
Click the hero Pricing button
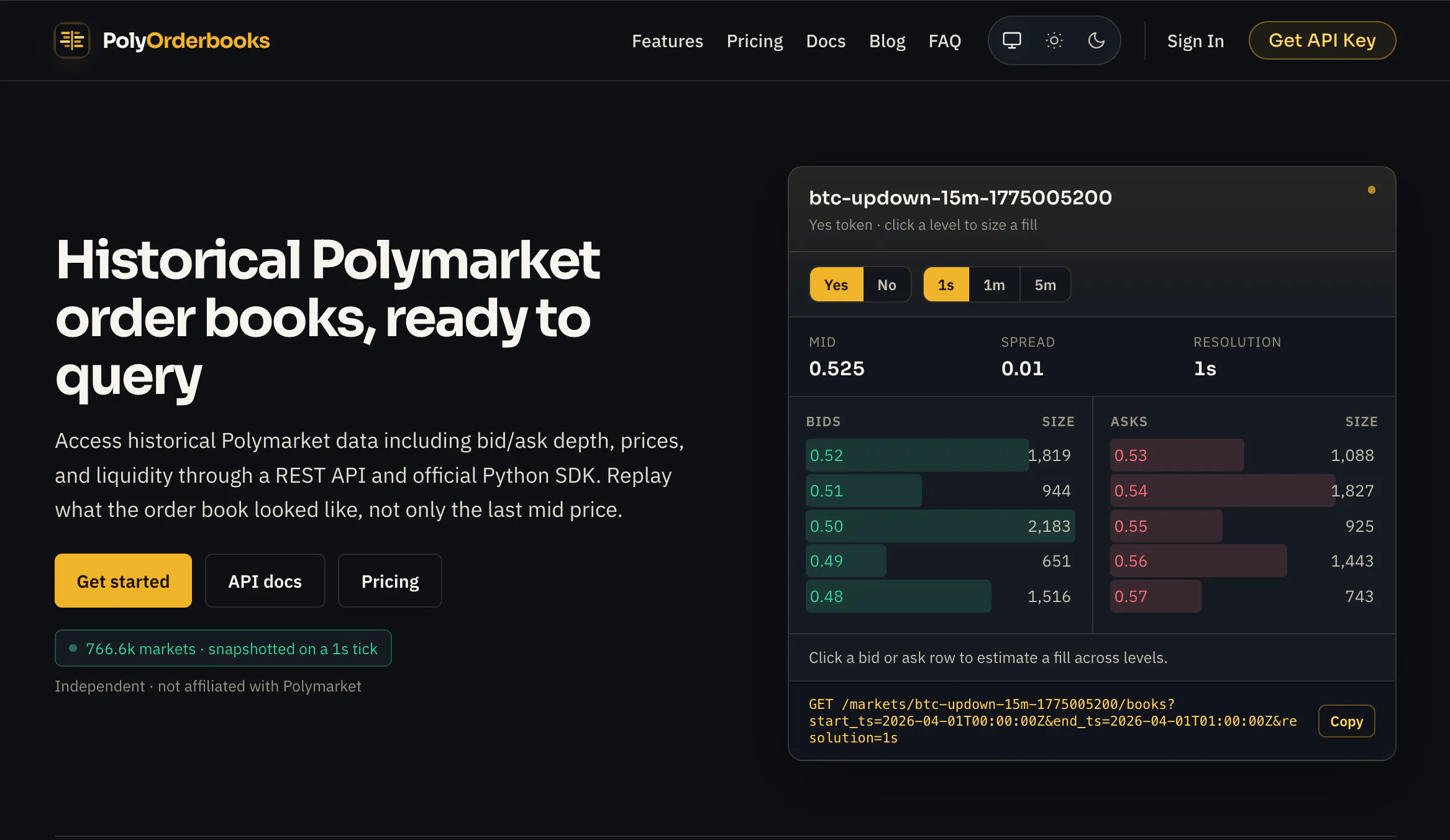[390, 581]
